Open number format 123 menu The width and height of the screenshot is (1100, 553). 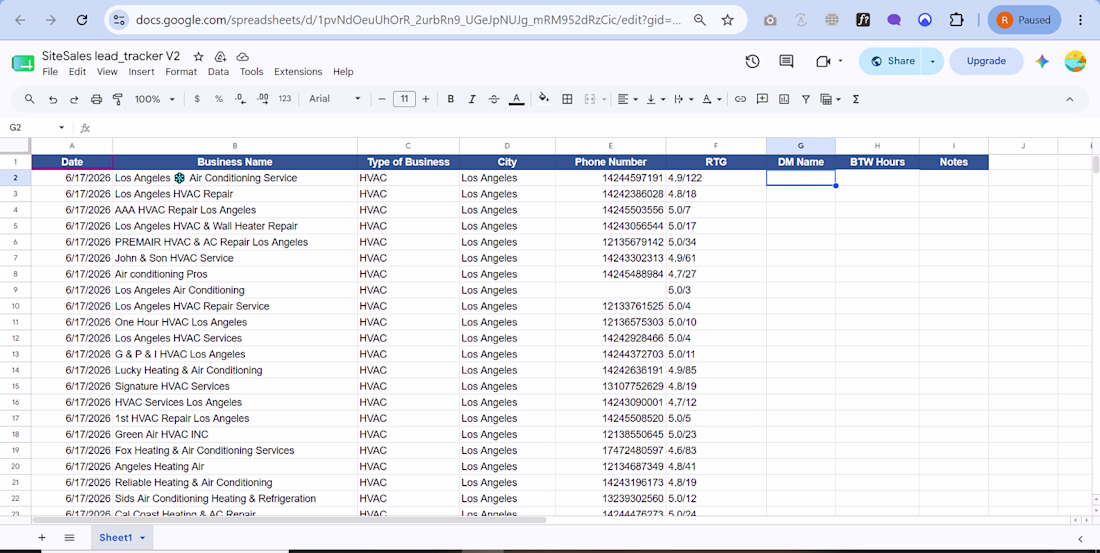pos(285,99)
